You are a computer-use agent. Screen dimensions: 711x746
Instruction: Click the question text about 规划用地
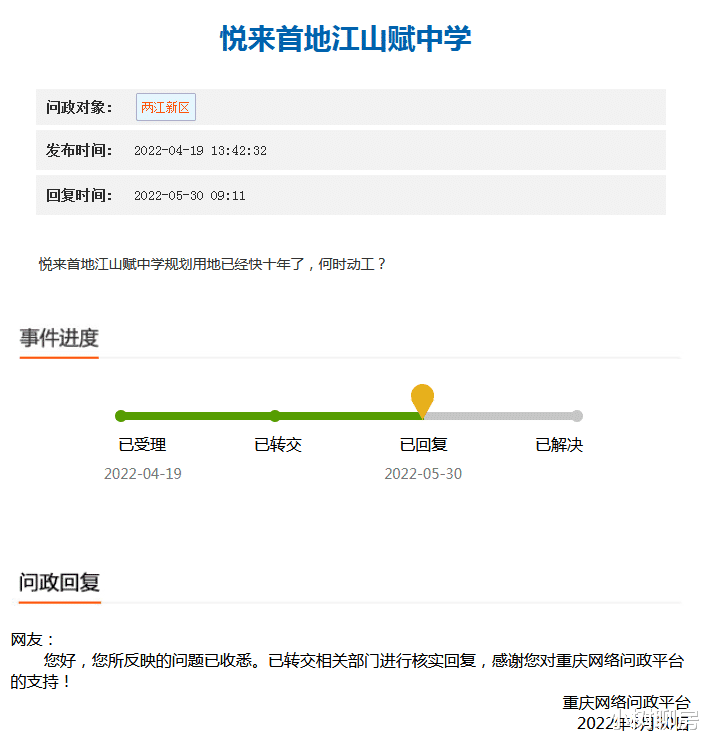tap(212, 264)
